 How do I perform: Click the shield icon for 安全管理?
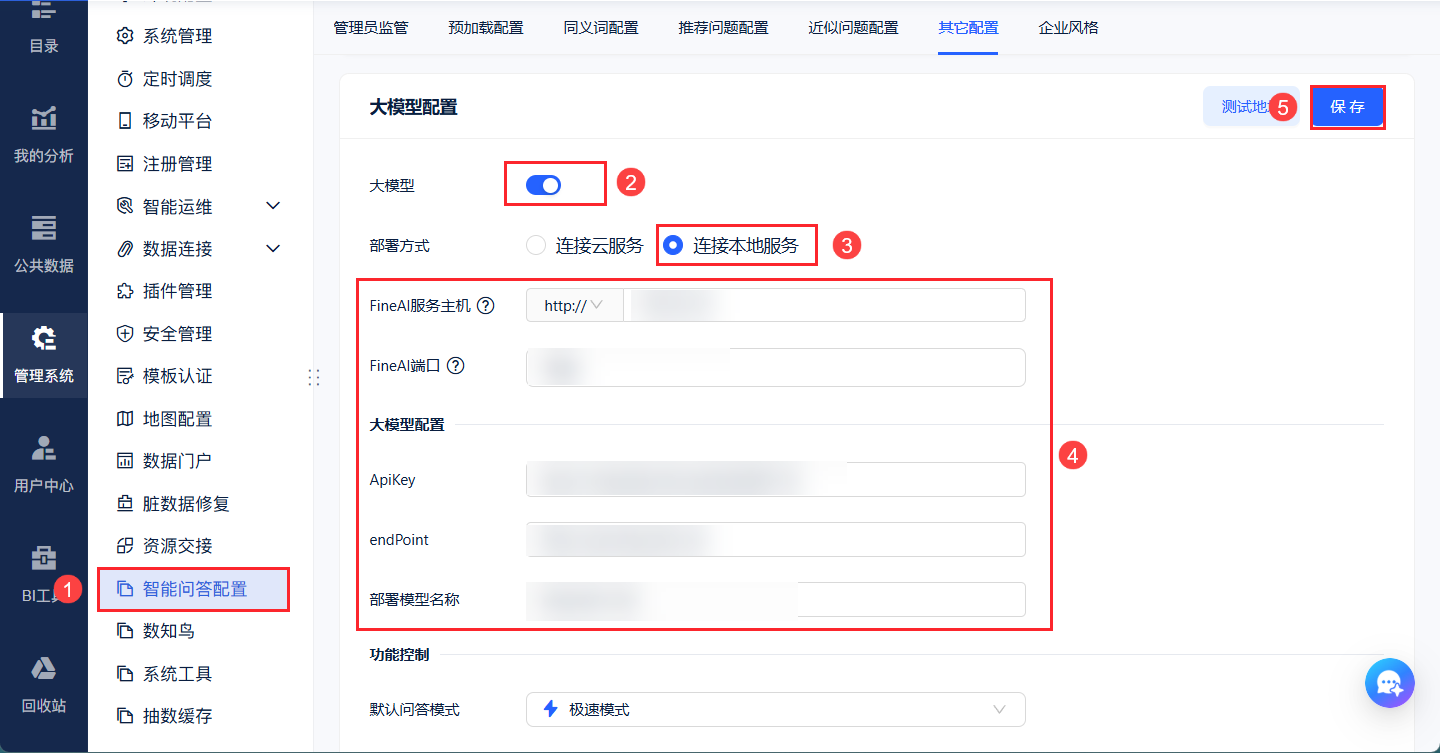pyautogui.click(x=125, y=334)
